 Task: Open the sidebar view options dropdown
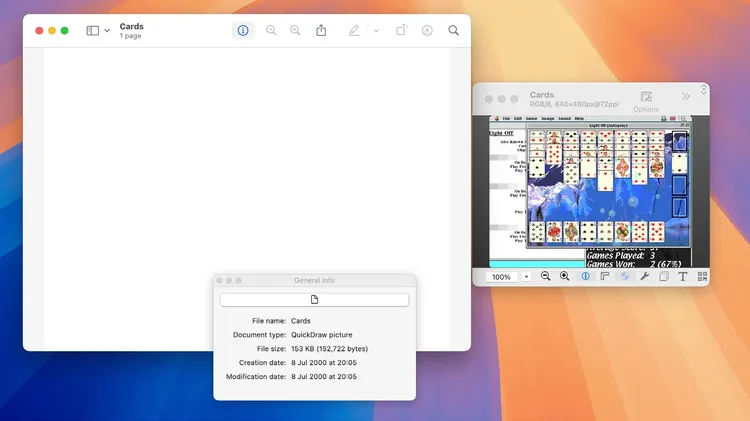pyautogui.click(x=107, y=31)
